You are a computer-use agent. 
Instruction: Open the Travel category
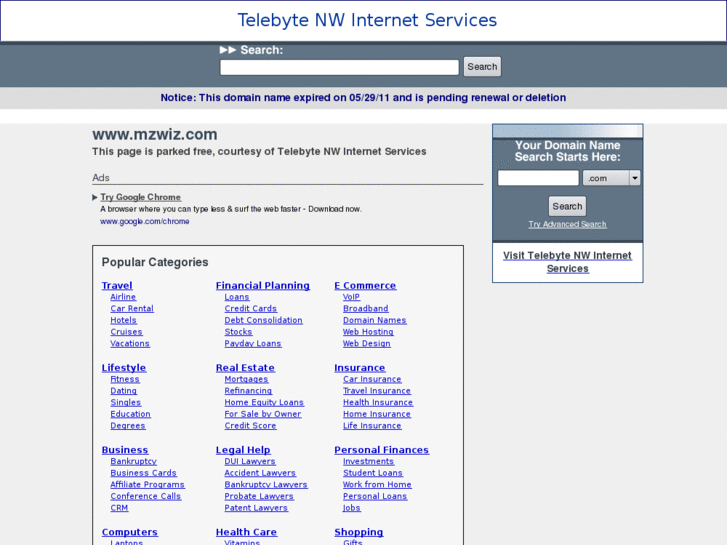tap(117, 286)
